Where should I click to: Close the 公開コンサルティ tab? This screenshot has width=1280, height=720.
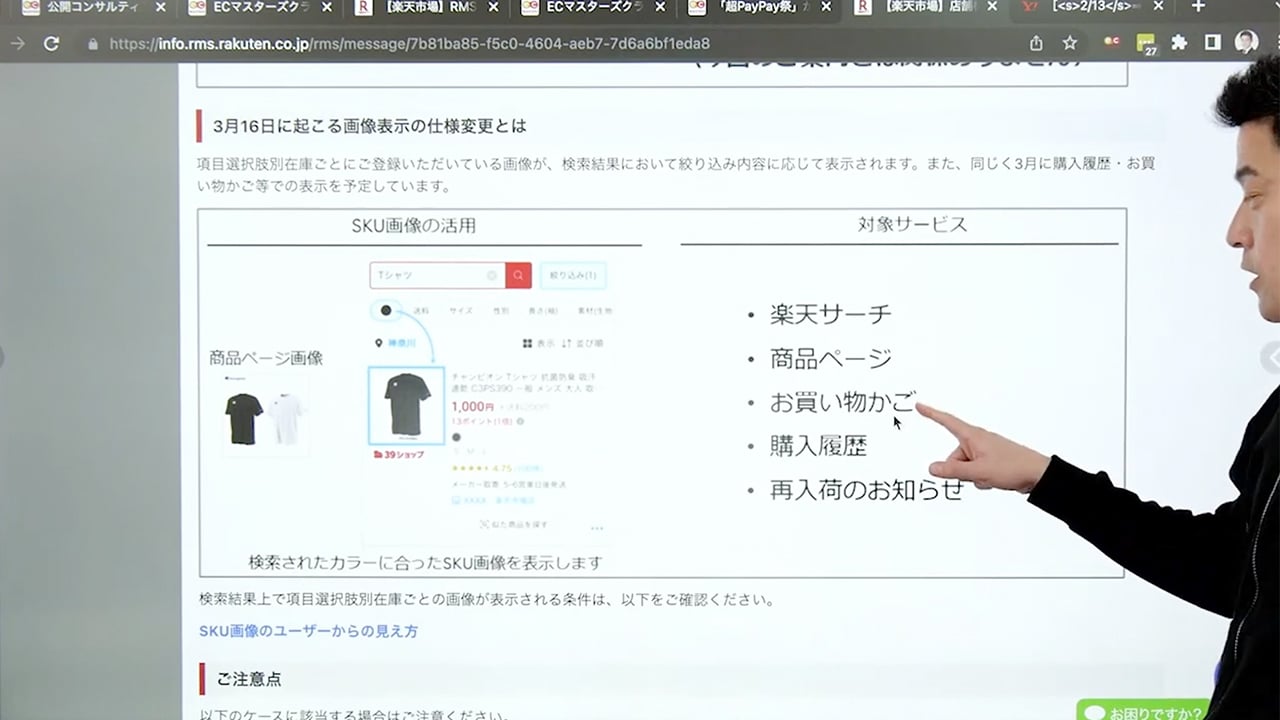160,7
